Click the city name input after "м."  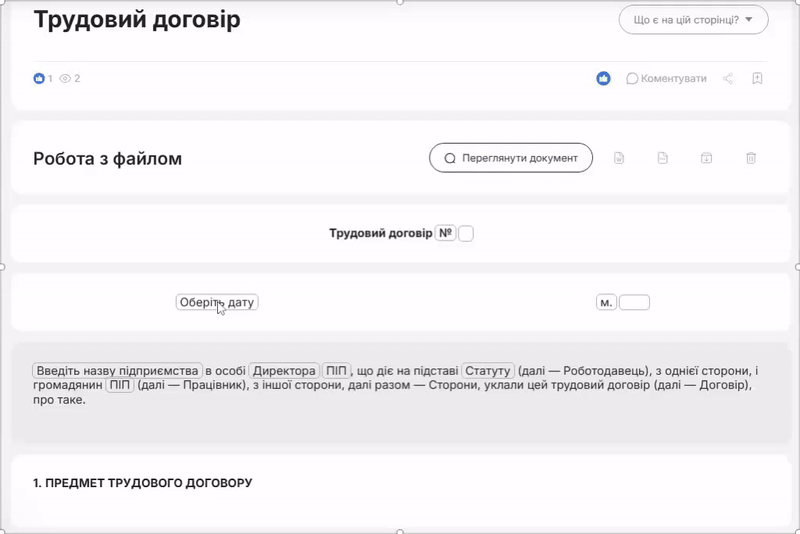(x=634, y=302)
